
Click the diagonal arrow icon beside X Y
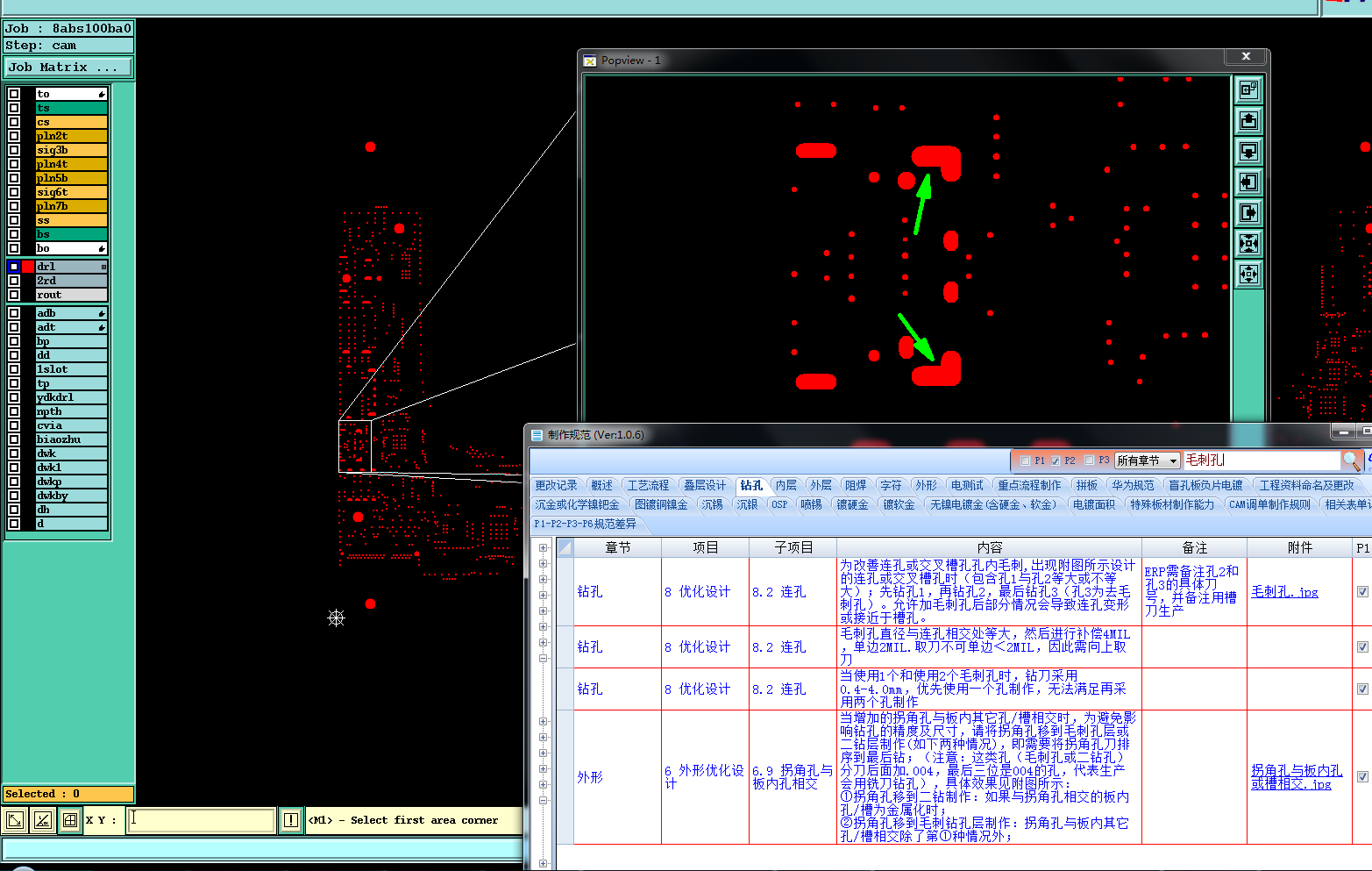pyautogui.click(x=15, y=820)
